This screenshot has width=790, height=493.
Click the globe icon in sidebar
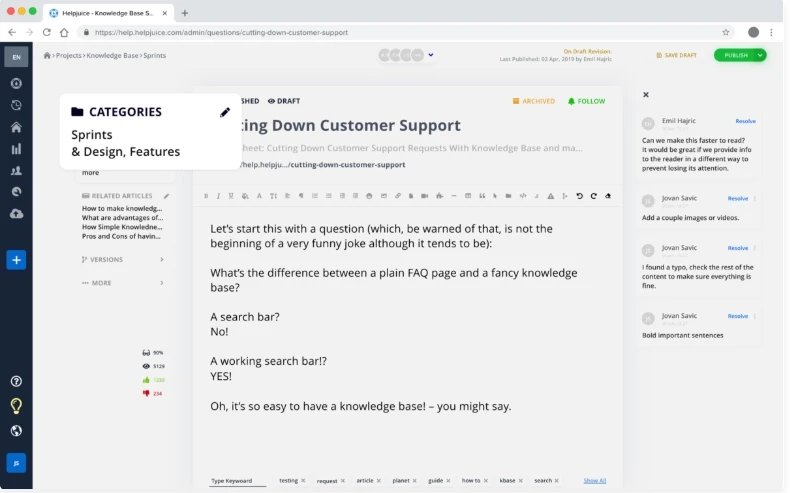(16, 431)
